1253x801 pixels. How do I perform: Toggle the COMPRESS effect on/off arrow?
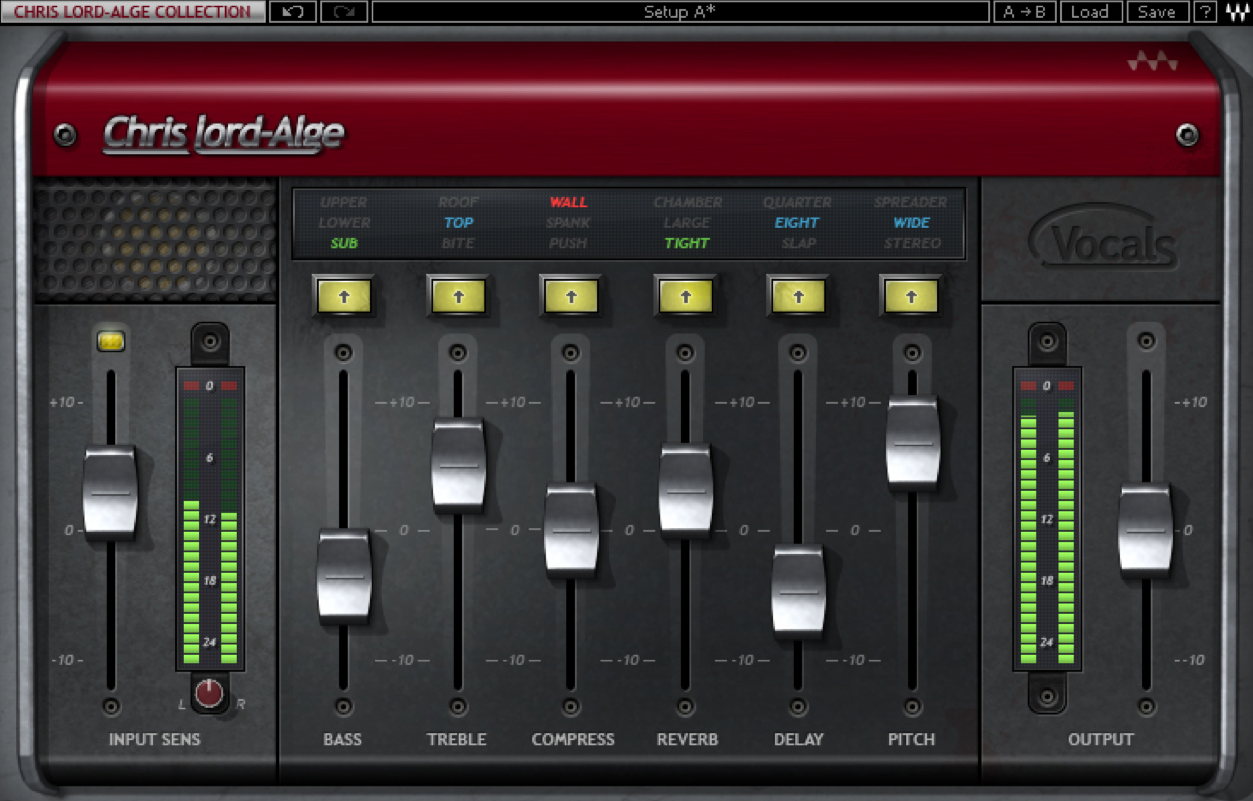(x=571, y=295)
